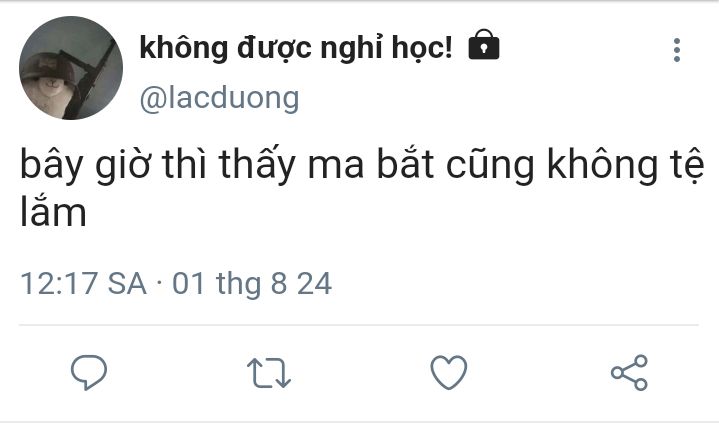The image size is (719, 424).
Task: Retweet this post using the arrows icon
Action: tap(269, 373)
